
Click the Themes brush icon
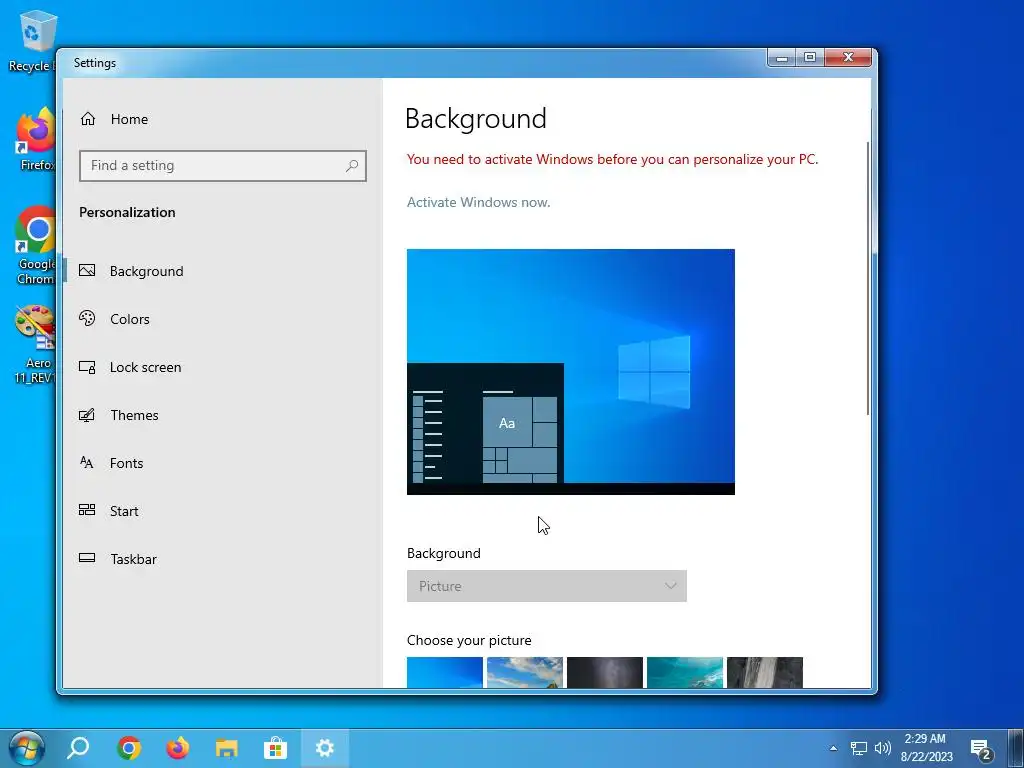point(87,415)
